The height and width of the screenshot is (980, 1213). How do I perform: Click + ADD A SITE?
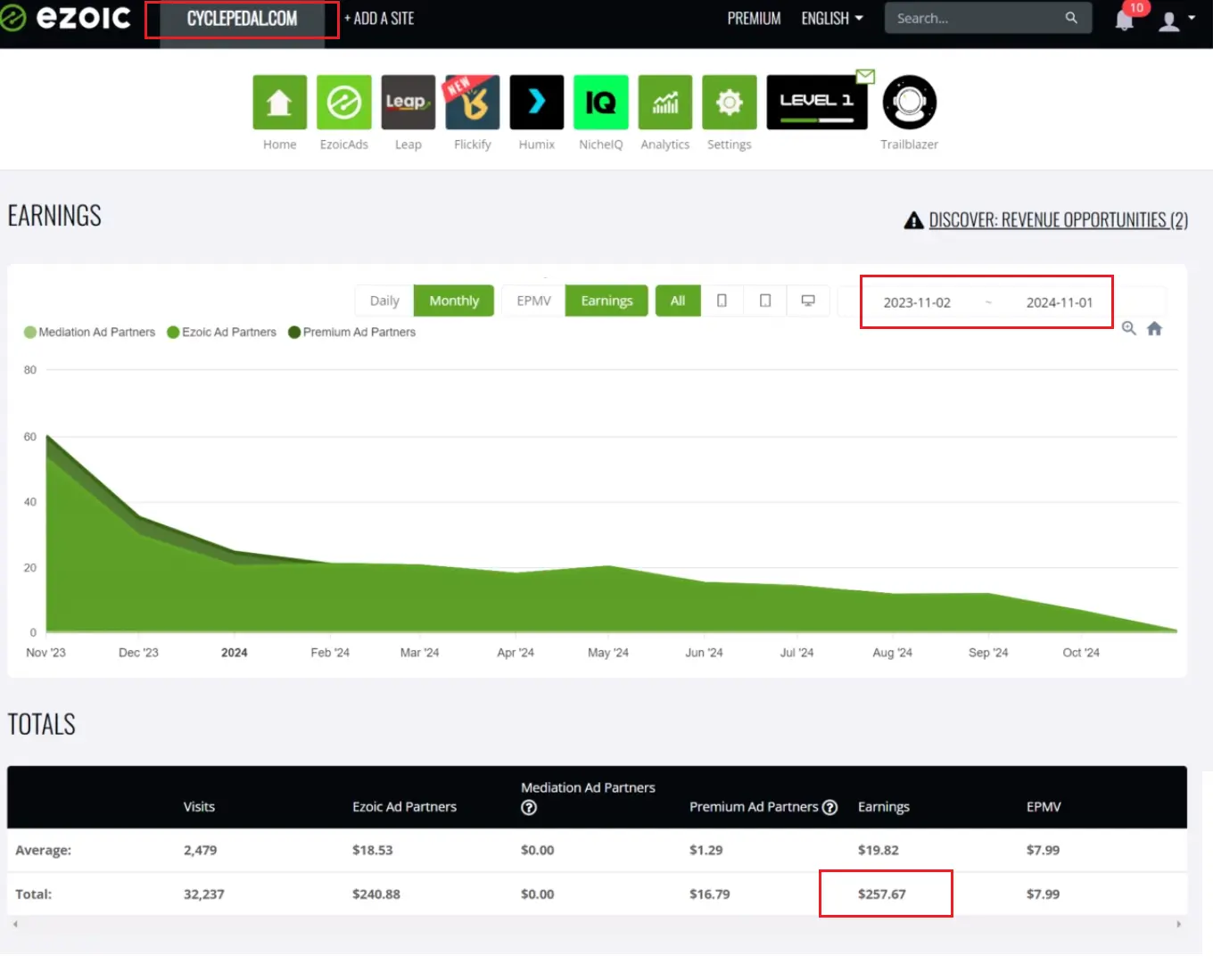pos(379,18)
